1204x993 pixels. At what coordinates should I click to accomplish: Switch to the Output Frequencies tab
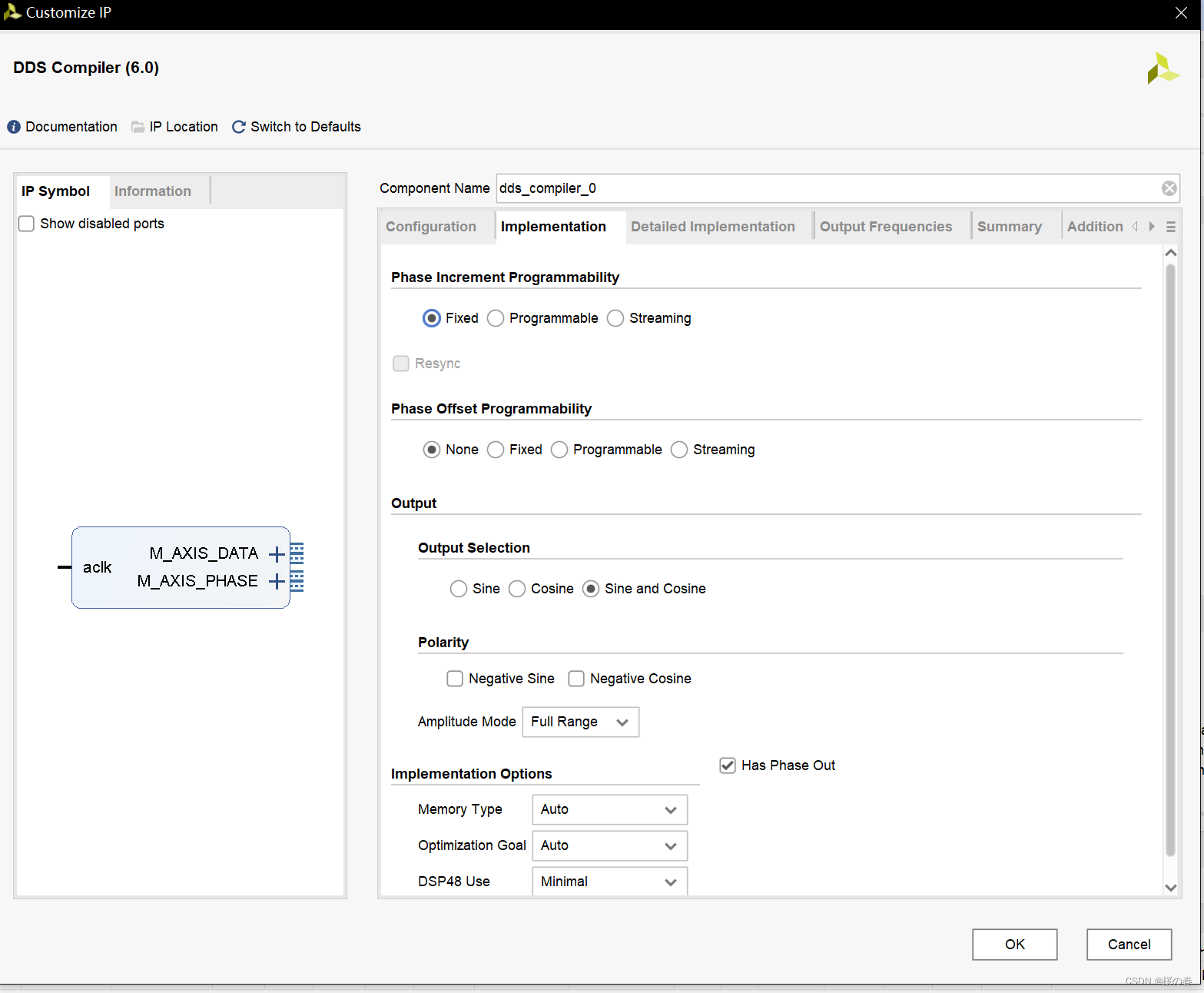pos(886,227)
